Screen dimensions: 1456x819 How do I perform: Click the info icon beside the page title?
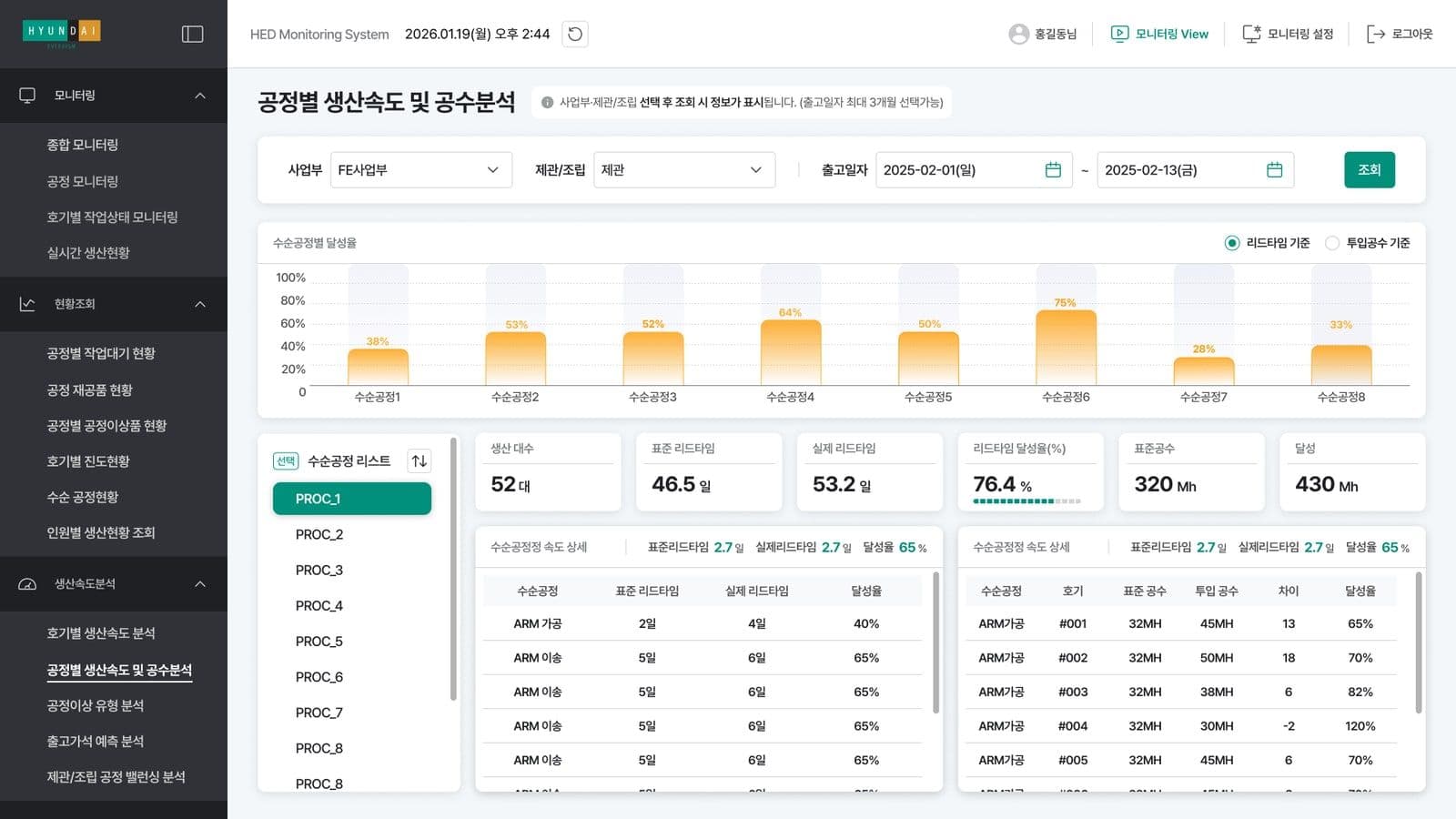coord(547,102)
